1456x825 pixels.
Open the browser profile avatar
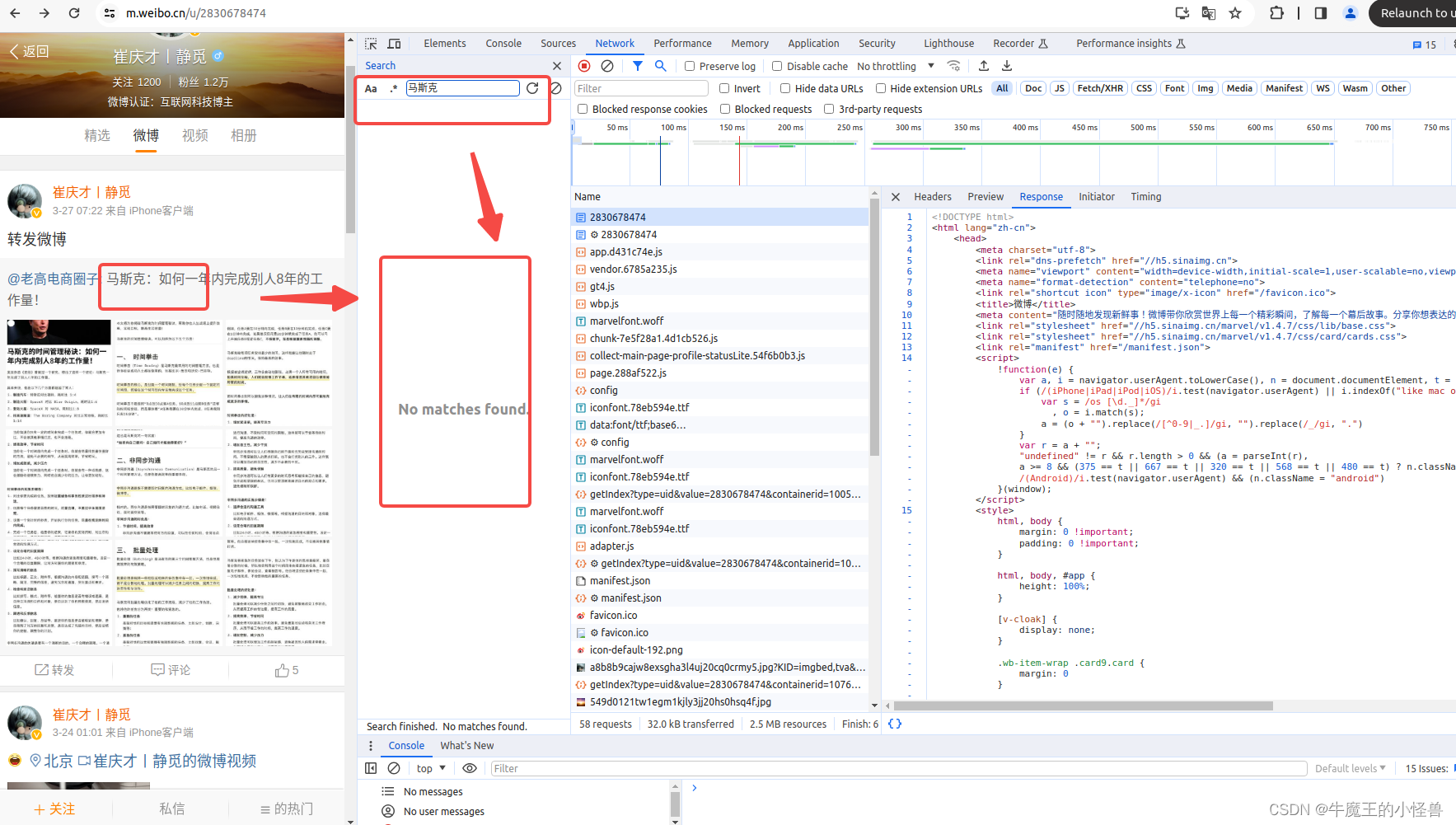[1351, 13]
